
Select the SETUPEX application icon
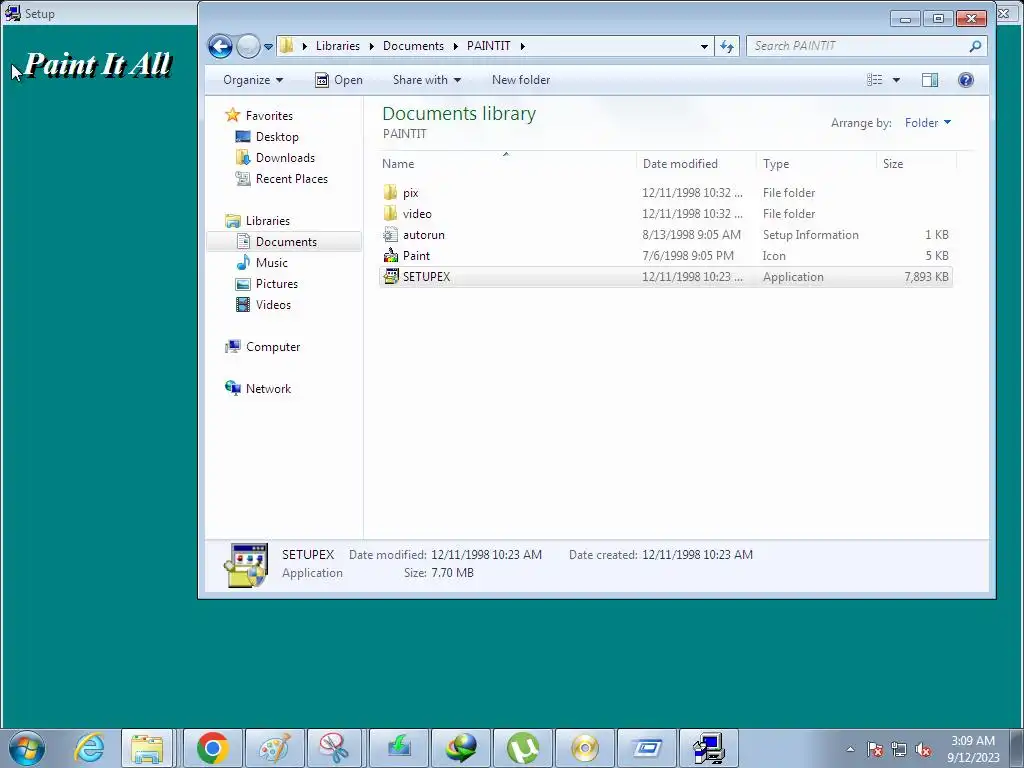(x=391, y=276)
